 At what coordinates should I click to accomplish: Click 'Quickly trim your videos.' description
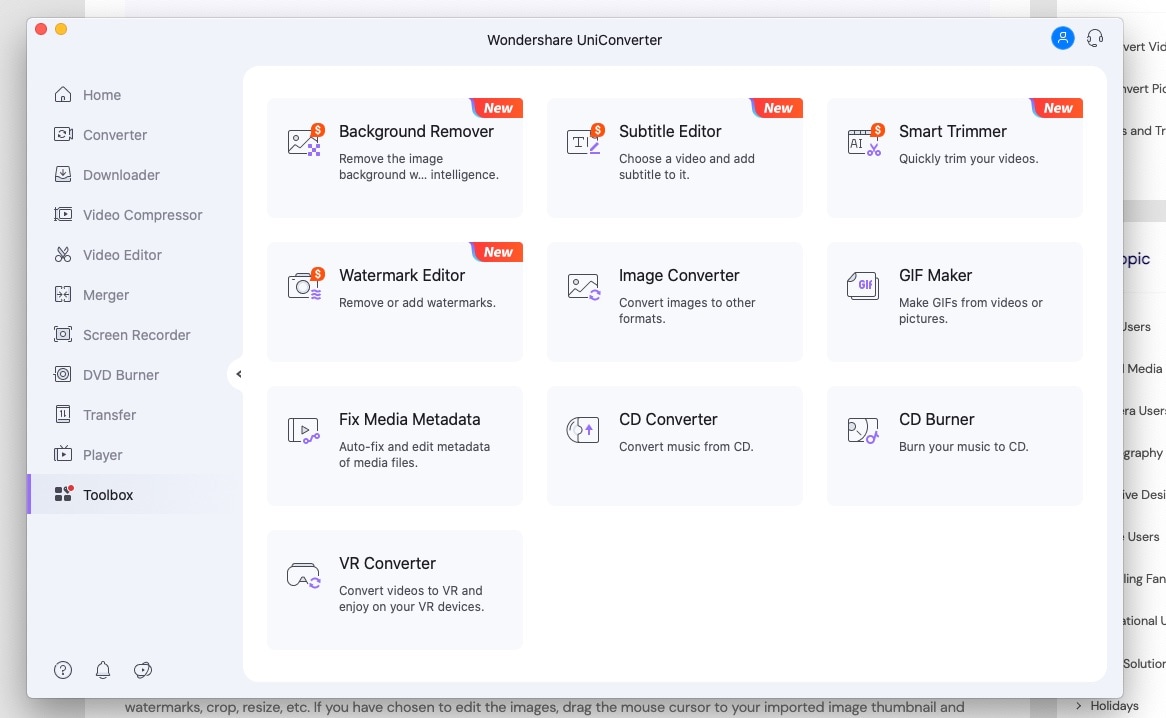point(968,158)
